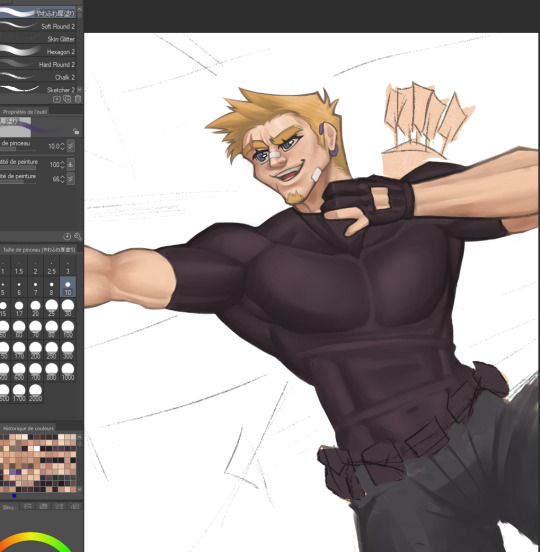540x552 pixels.
Task: Click the brush size stepper arrows at 10.0
Action: click(x=62, y=146)
